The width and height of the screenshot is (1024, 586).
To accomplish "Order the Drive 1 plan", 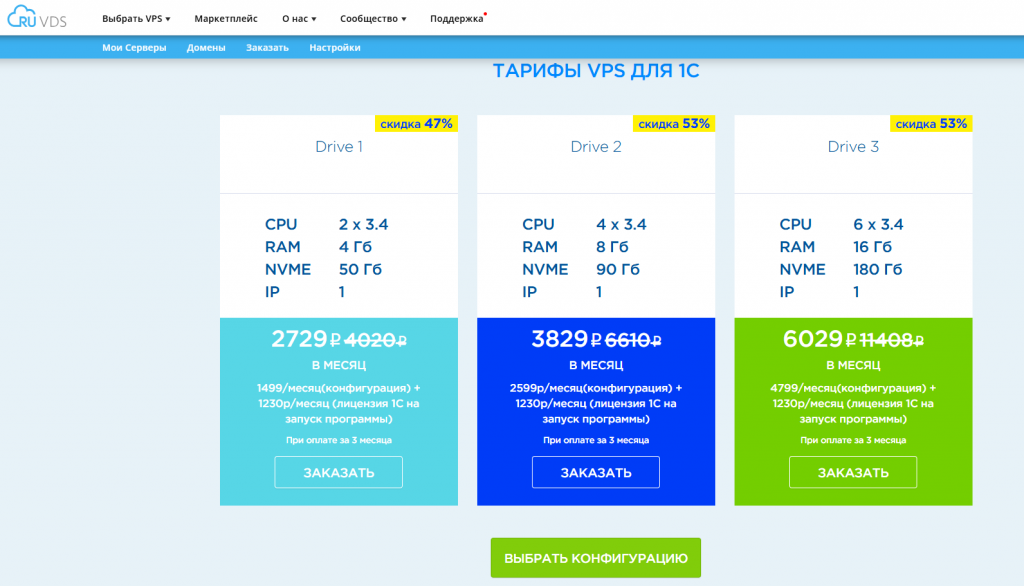I will 338,472.
